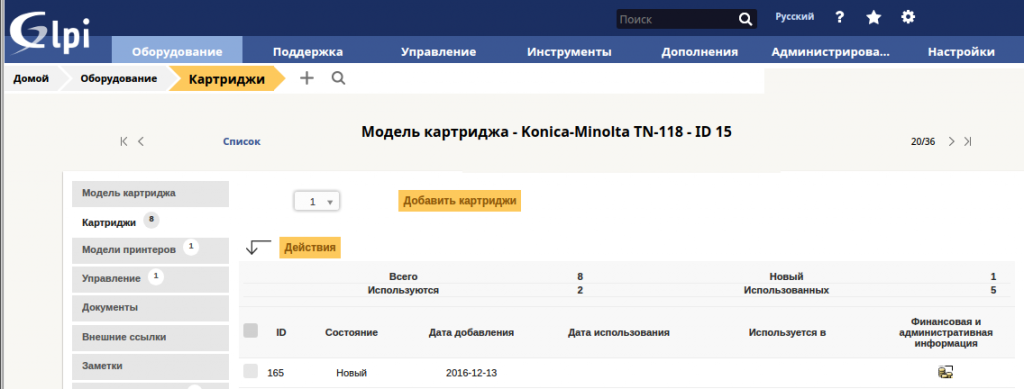Viewport: 1024px width, 389px height.
Task: Open help question mark icon
Action: 840,18
